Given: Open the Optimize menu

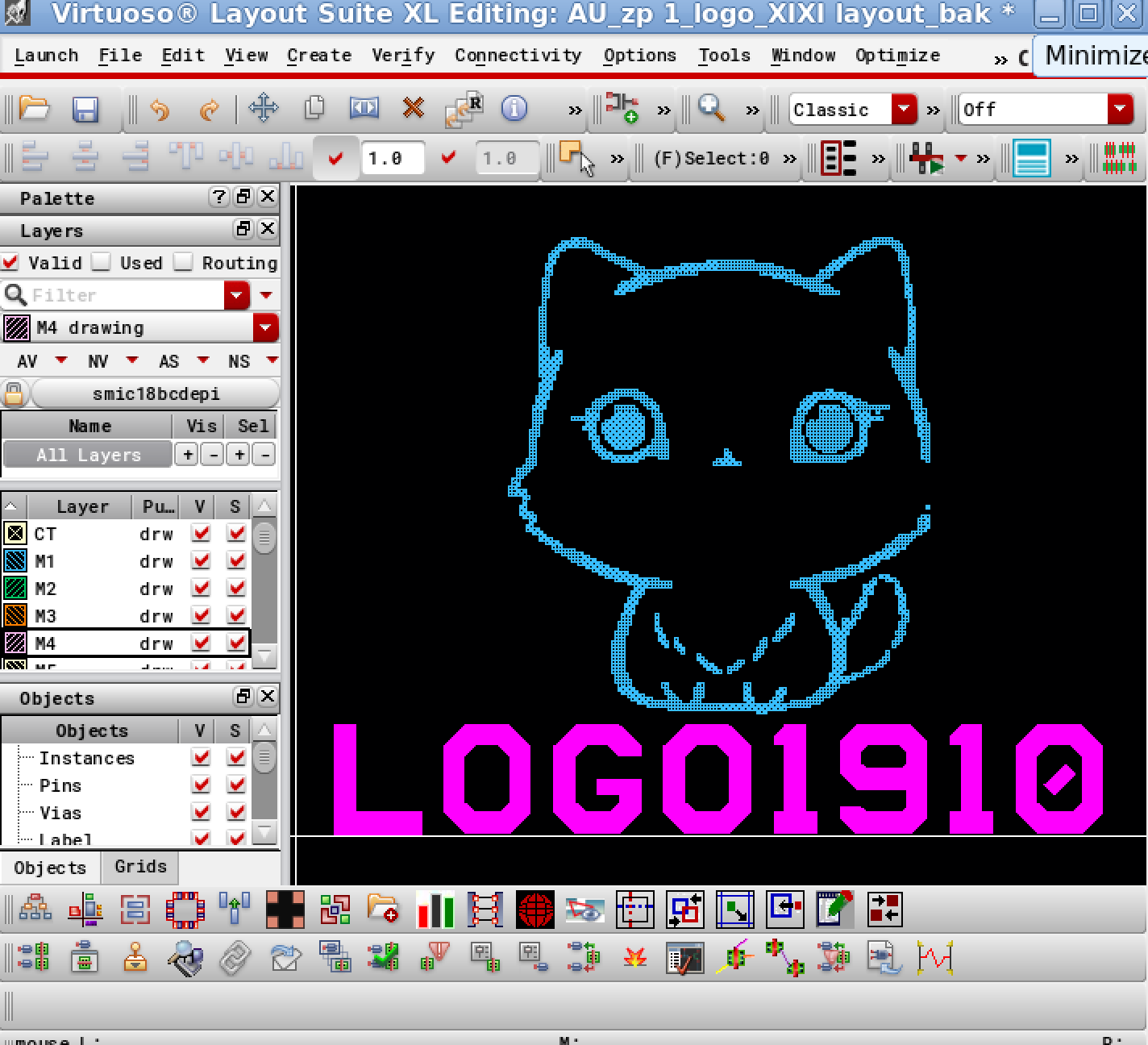Looking at the screenshot, I should point(897,56).
